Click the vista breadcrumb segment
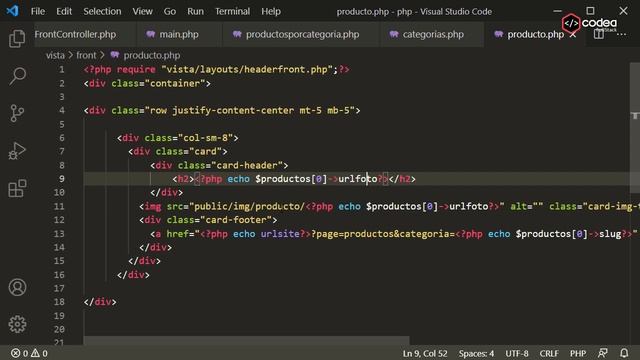This screenshot has height=360, width=640. [x=55, y=55]
